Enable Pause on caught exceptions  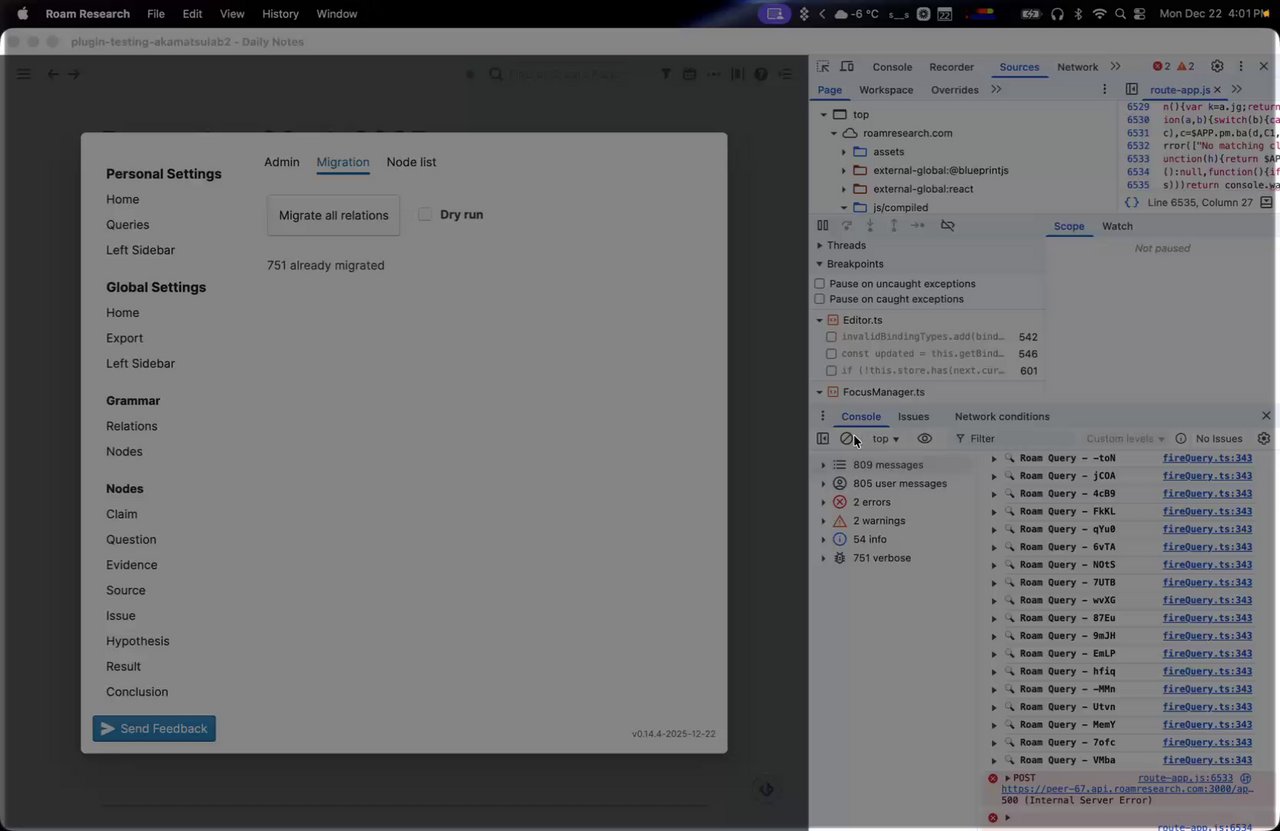[820, 299]
